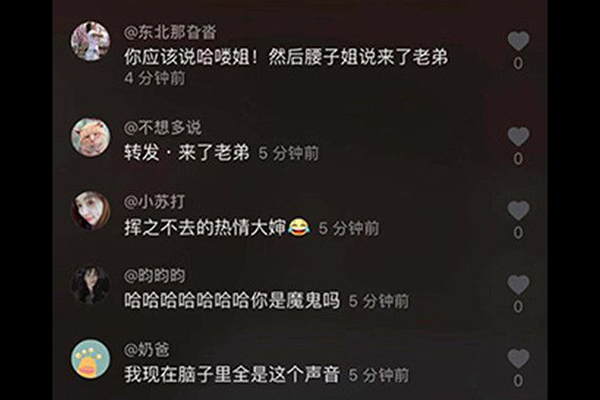Select the comment 转发·来了老弟

(x=186, y=153)
